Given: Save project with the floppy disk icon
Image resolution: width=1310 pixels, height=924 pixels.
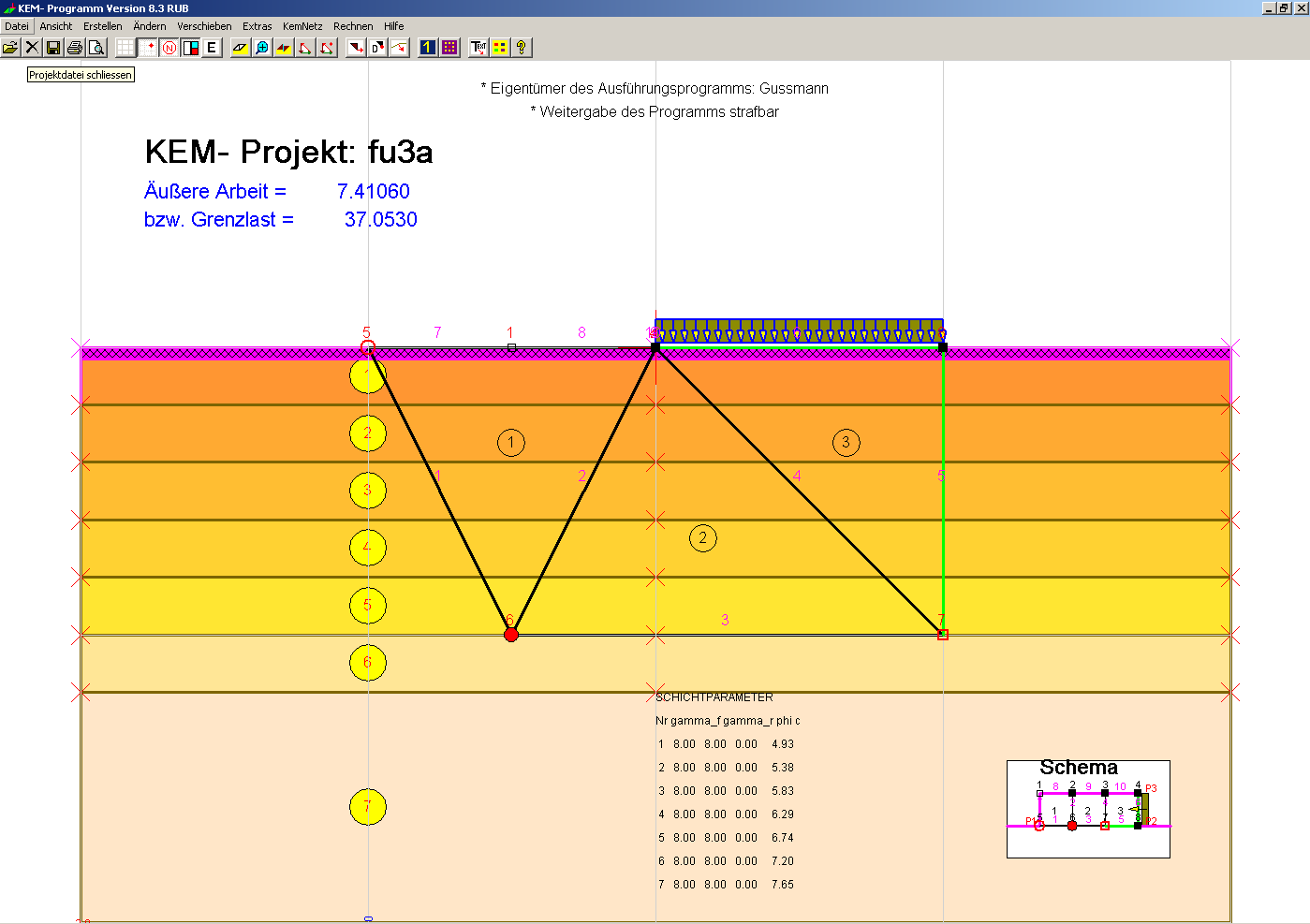Looking at the screenshot, I should click(x=53, y=47).
